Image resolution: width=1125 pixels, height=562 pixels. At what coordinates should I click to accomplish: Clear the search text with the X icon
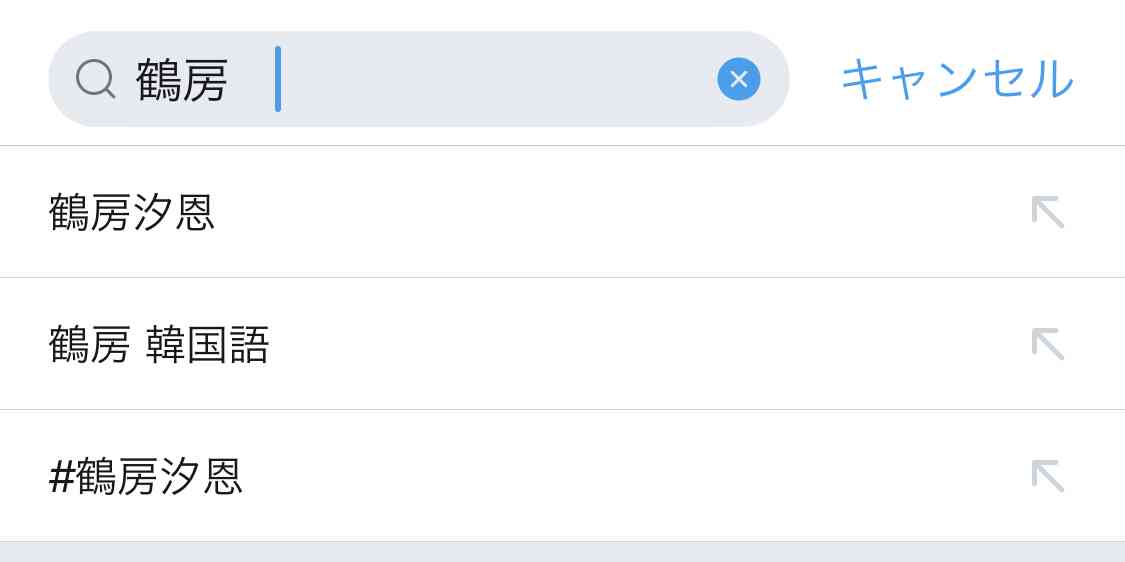coord(738,79)
